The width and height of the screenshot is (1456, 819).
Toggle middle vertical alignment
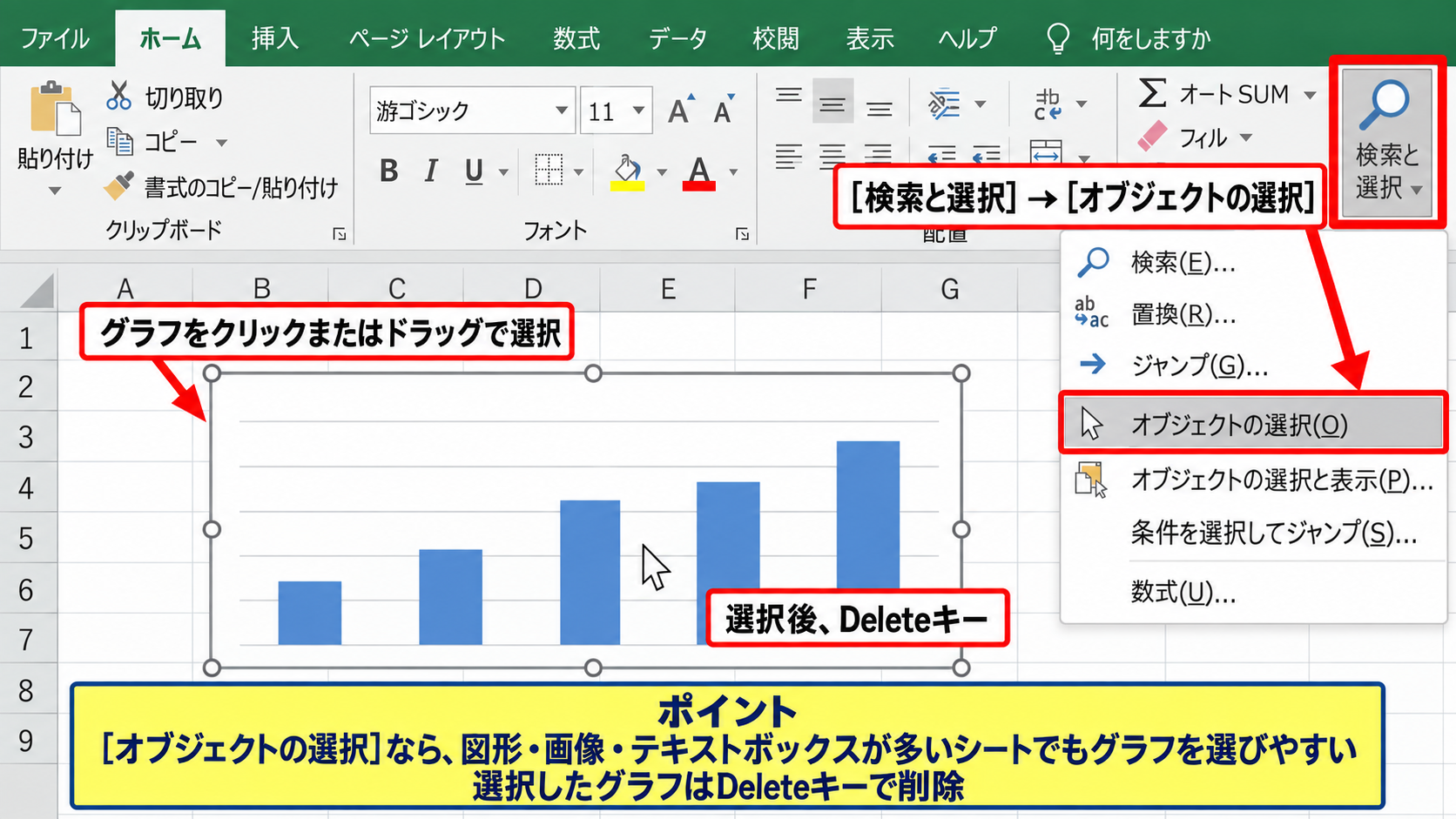832,103
